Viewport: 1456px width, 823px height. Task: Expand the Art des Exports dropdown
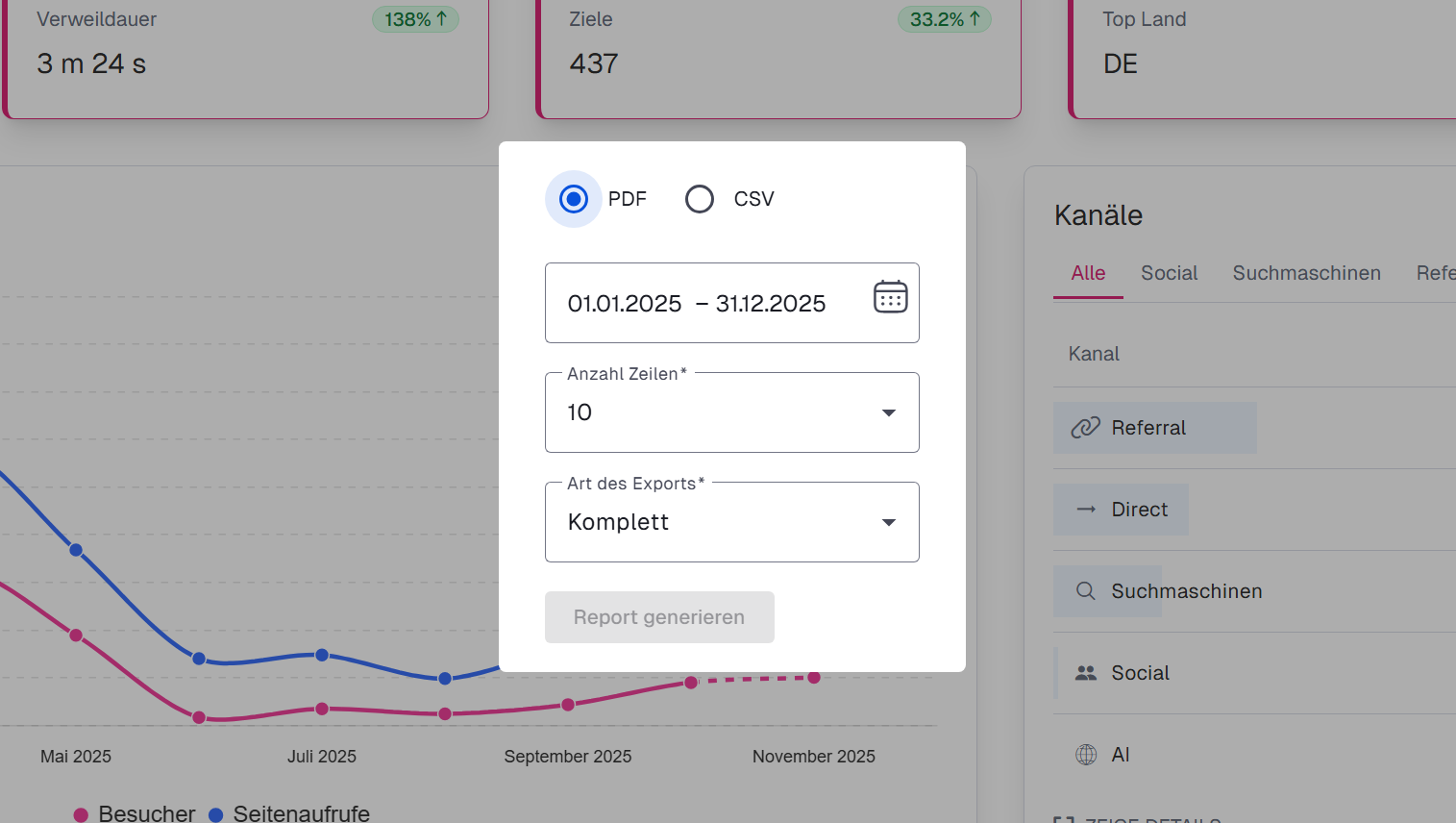[731, 522]
